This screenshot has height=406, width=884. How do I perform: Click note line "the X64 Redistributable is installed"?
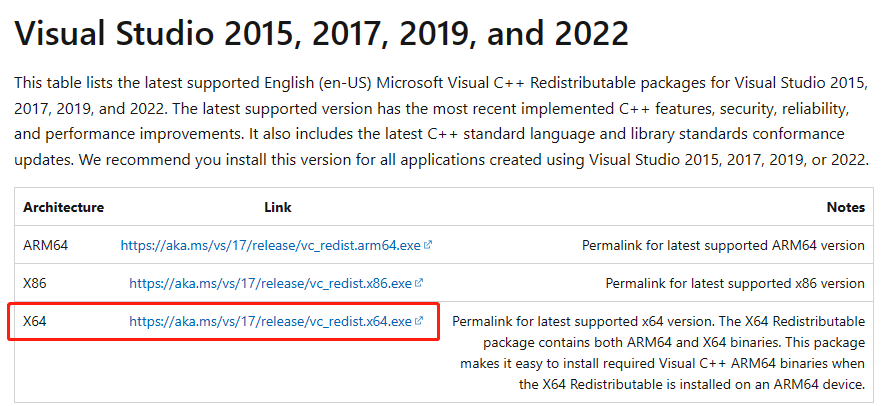point(692,385)
